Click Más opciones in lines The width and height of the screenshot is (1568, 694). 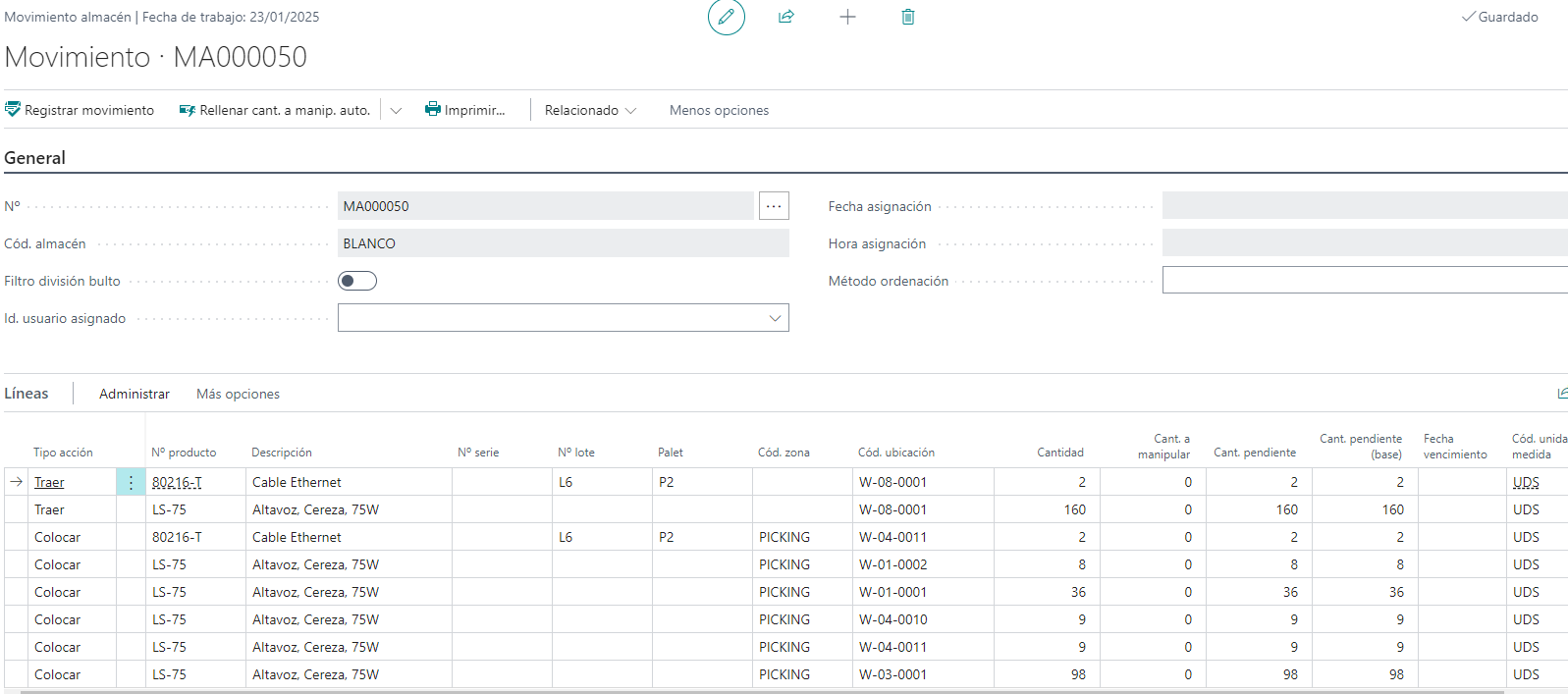[x=238, y=394]
